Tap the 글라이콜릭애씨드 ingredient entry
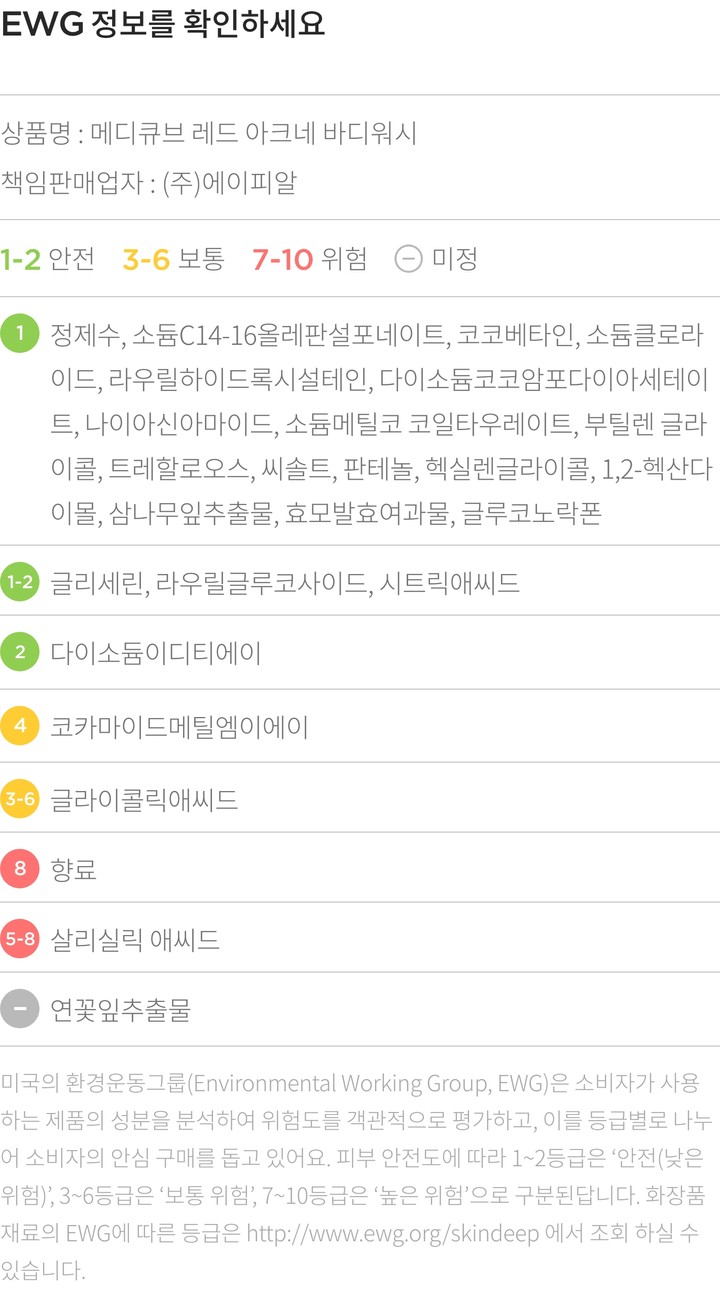720x1289 pixels. pos(144,800)
